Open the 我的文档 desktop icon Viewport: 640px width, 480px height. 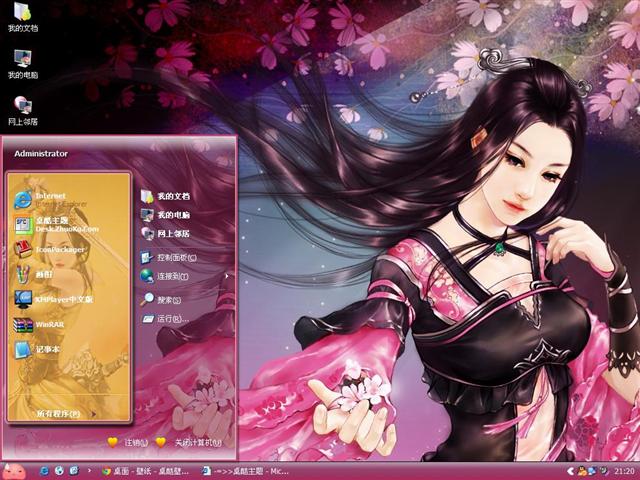(22, 17)
